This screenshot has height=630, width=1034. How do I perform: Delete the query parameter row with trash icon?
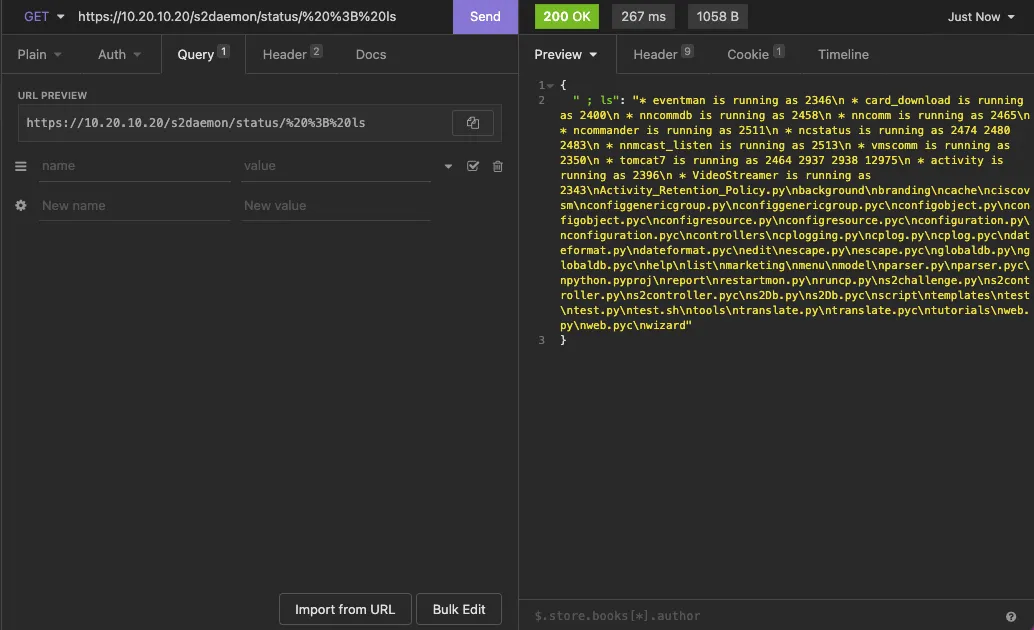click(x=497, y=166)
